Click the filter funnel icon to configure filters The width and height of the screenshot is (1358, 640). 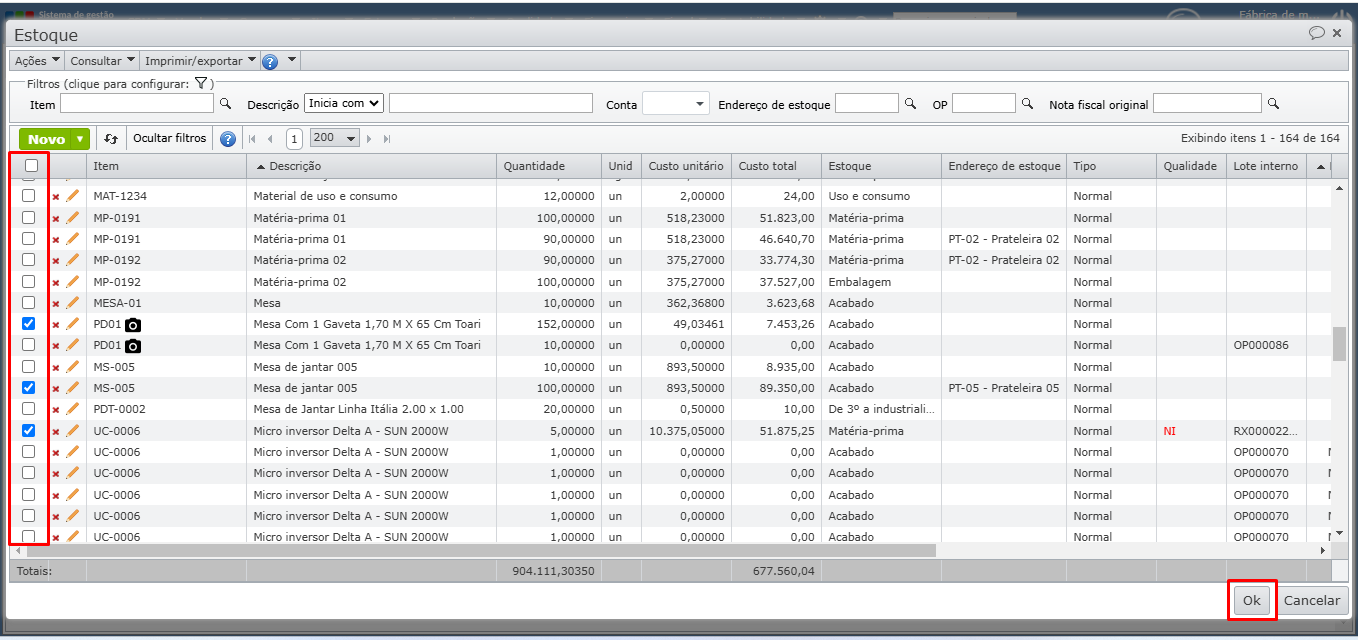click(200, 84)
